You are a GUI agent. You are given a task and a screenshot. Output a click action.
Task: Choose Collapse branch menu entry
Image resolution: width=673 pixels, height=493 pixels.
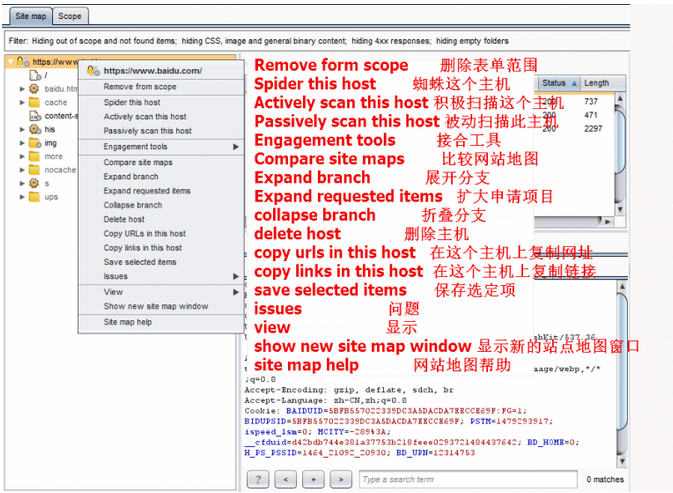(x=161, y=205)
